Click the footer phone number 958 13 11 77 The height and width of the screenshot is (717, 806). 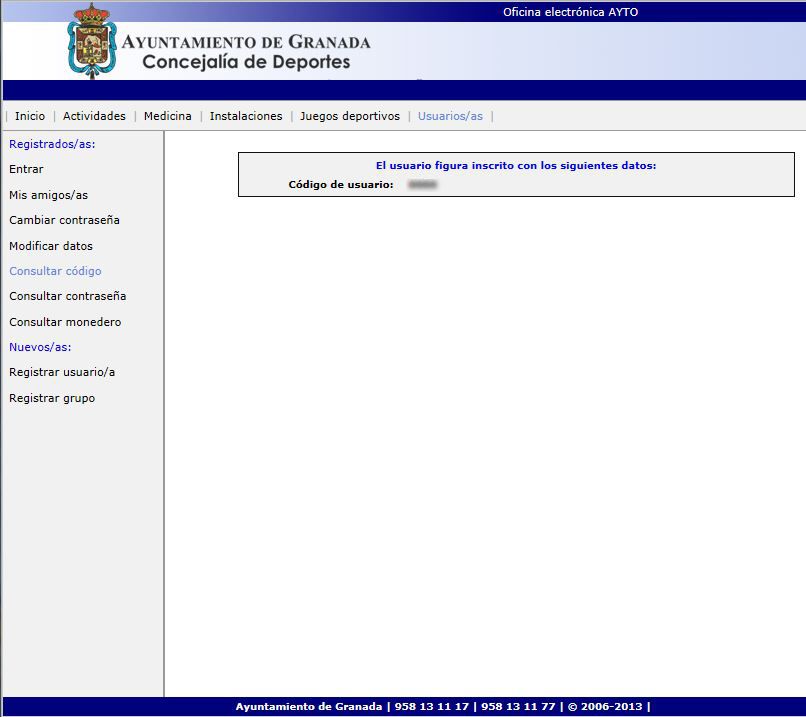(x=518, y=707)
